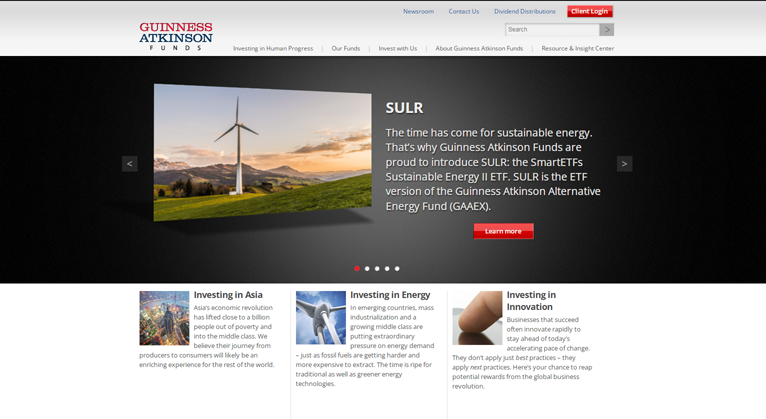Select the first carousel dot

pos(357,269)
